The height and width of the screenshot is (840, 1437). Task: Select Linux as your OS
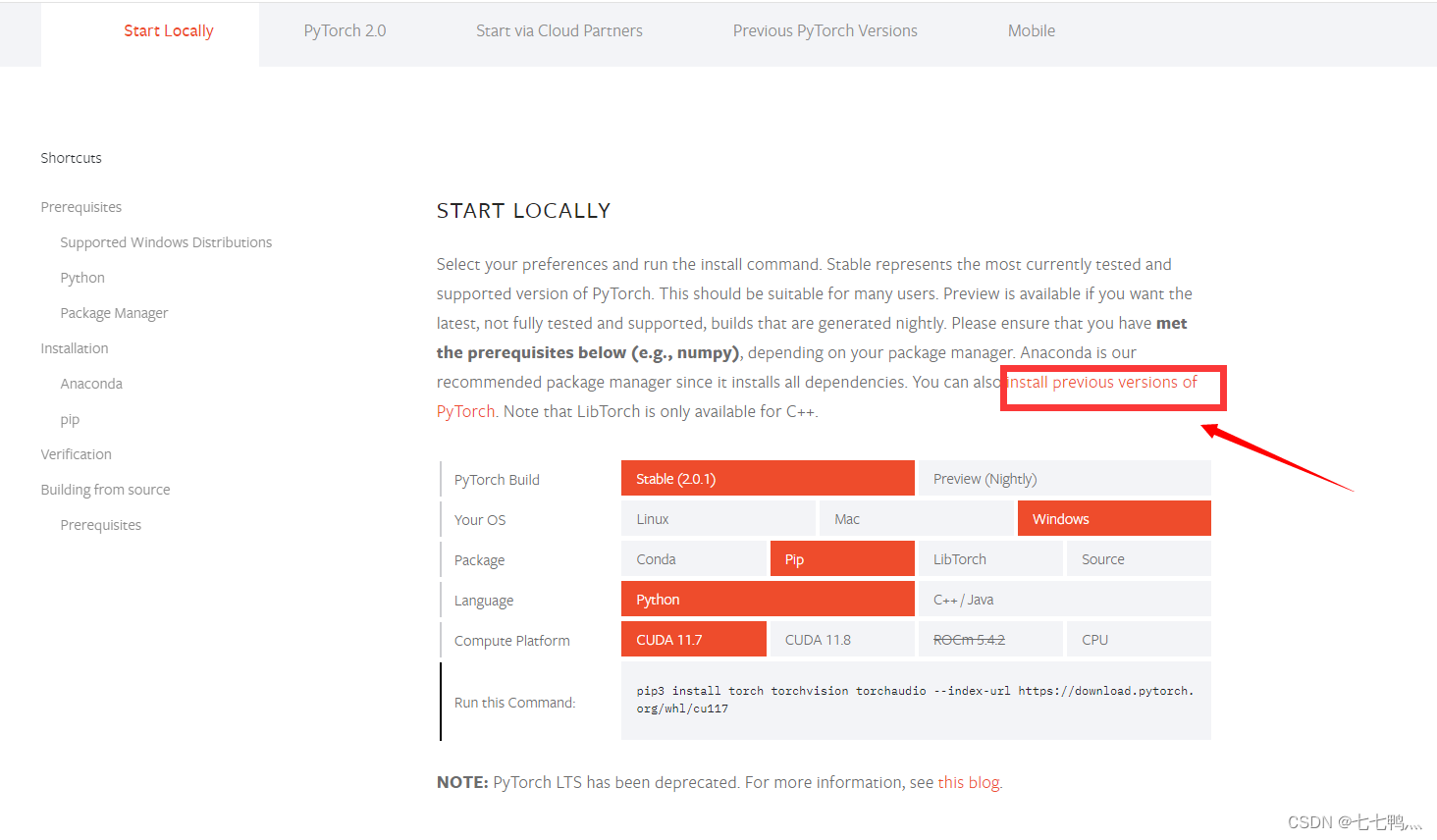718,518
